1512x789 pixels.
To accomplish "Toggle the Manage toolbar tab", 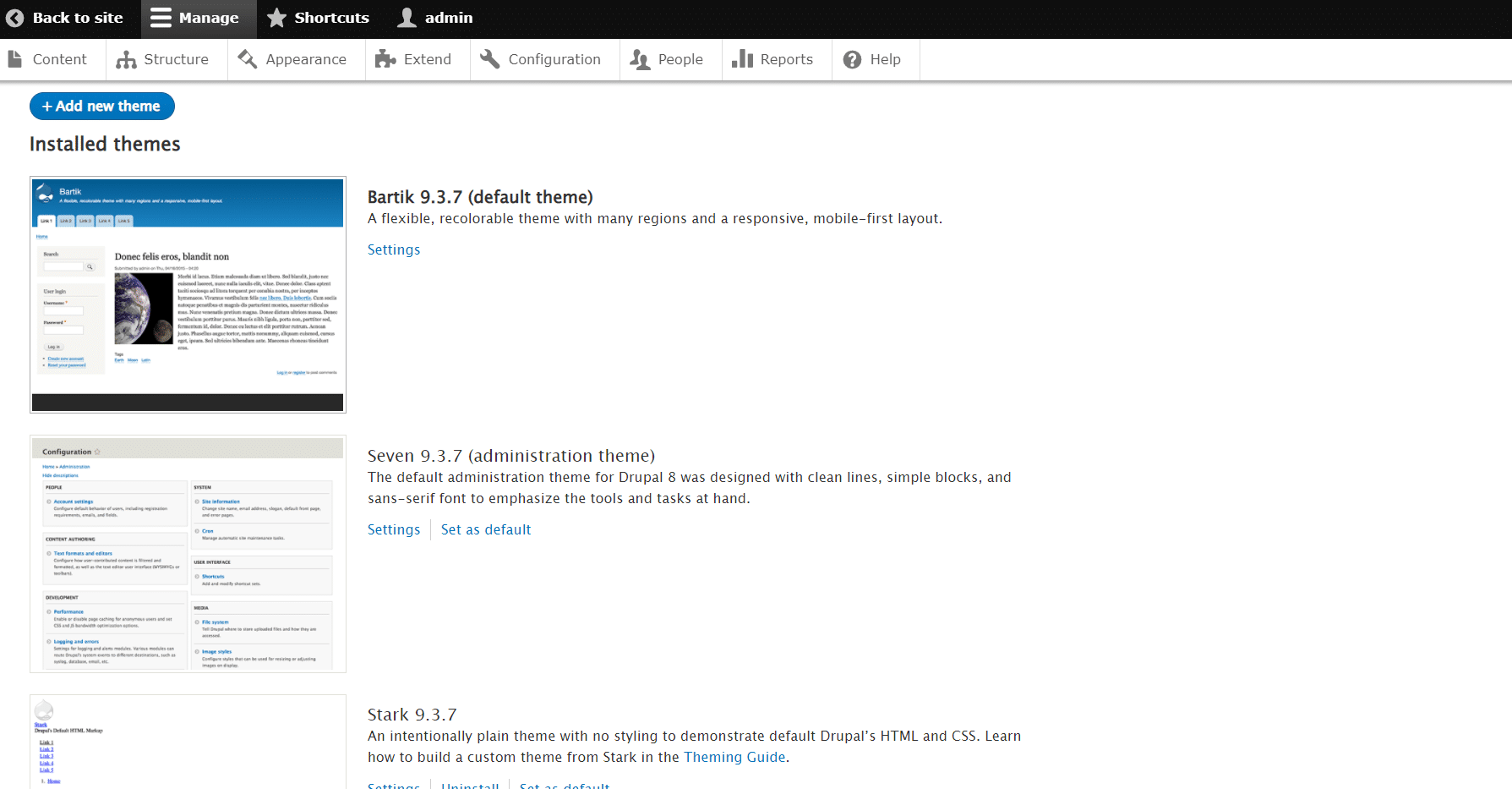I will pos(199,18).
